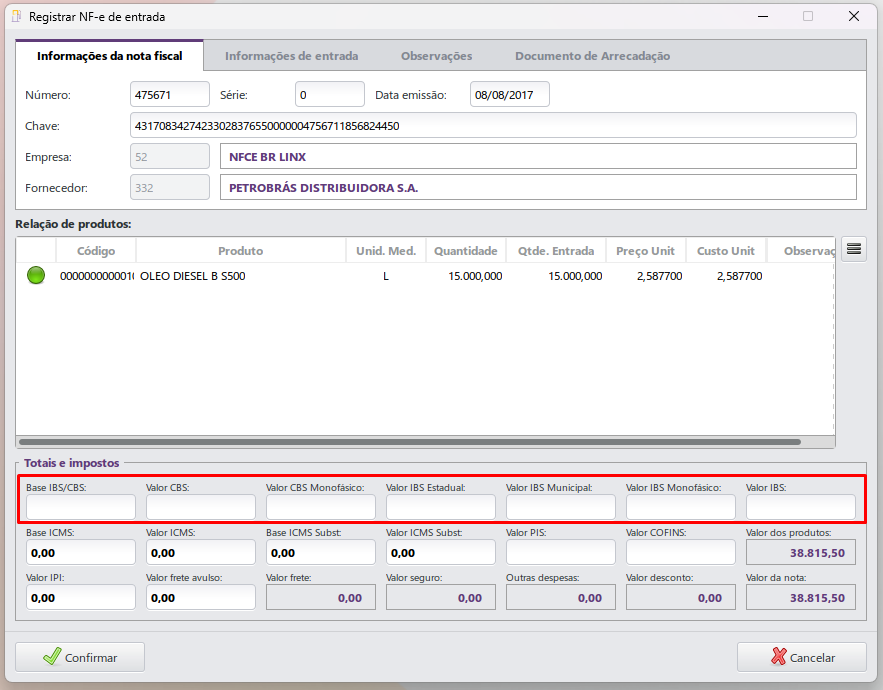Click the horizontal scrollbar of product list
The width and height of the screenshot is (883, 690).
pyautogui.click(x=410, y=441)
